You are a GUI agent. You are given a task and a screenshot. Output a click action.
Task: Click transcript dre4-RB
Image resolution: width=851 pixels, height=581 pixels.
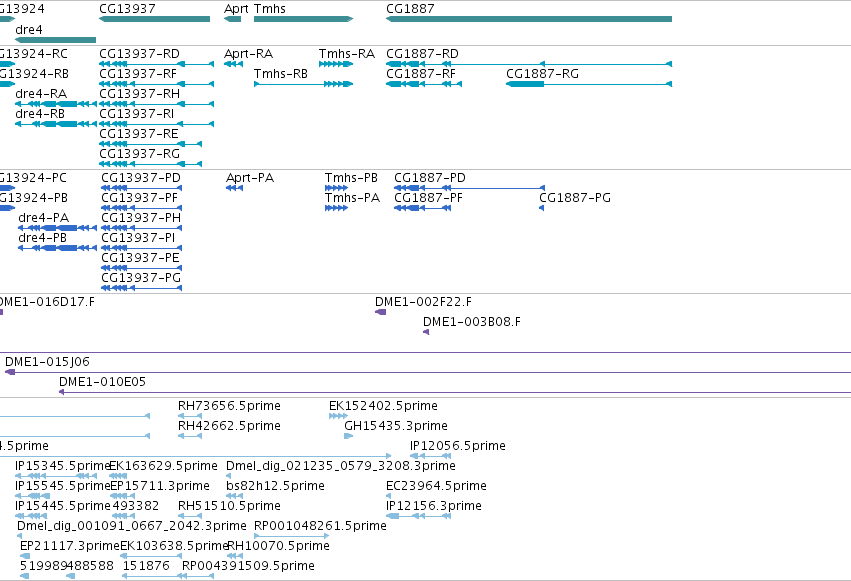55,124
